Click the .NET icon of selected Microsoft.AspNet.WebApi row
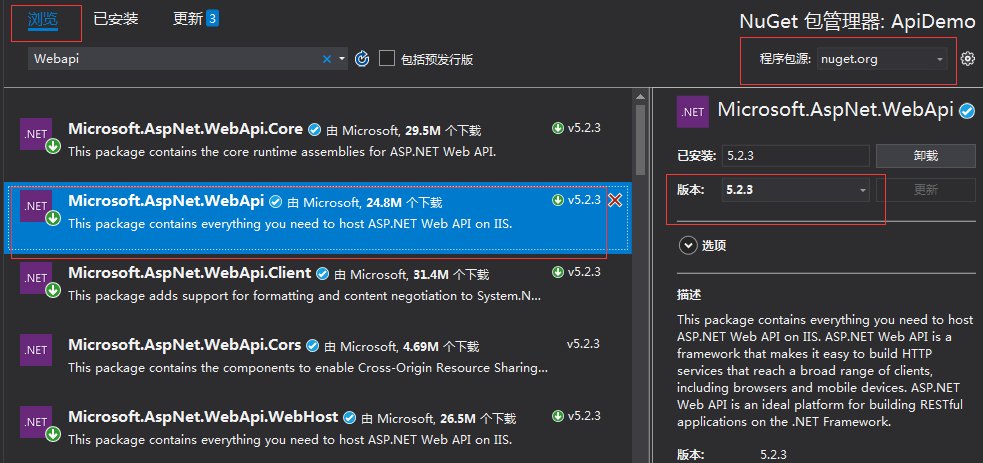The width and height of the screenshot is (983, 463). click(36, 206)
